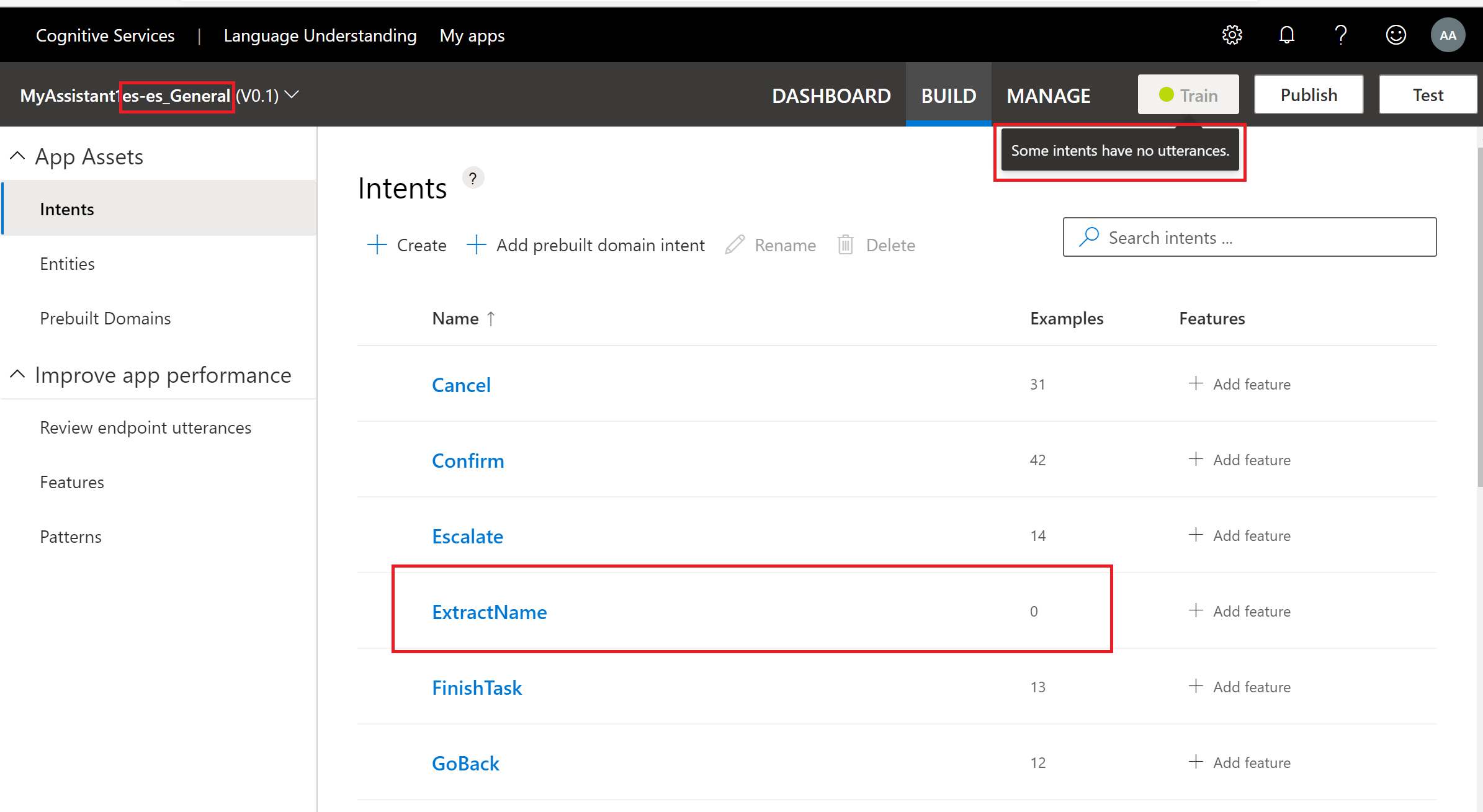Open Prebuilt Domains in sidebar
Image resolution: width=1483 pixels, height=812 pixels.
pos(105,318)
